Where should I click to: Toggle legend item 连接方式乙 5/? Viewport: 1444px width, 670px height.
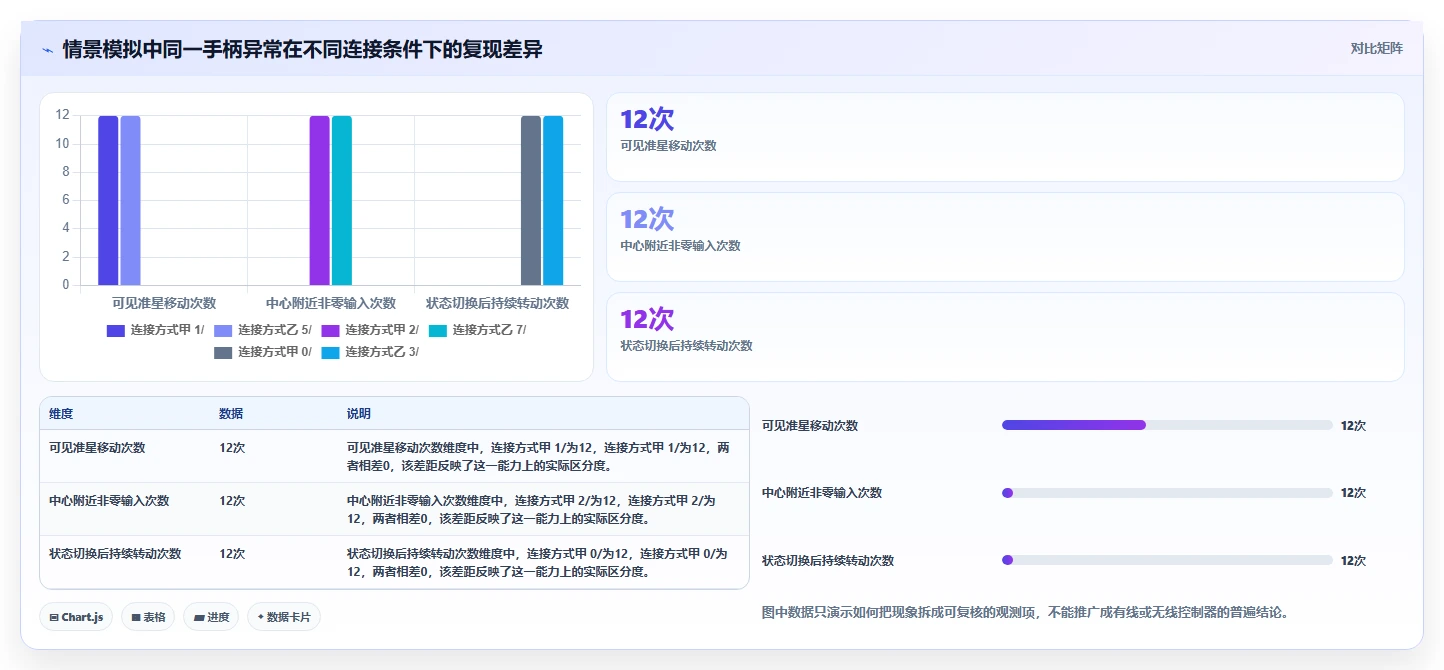tap(263, 330)
